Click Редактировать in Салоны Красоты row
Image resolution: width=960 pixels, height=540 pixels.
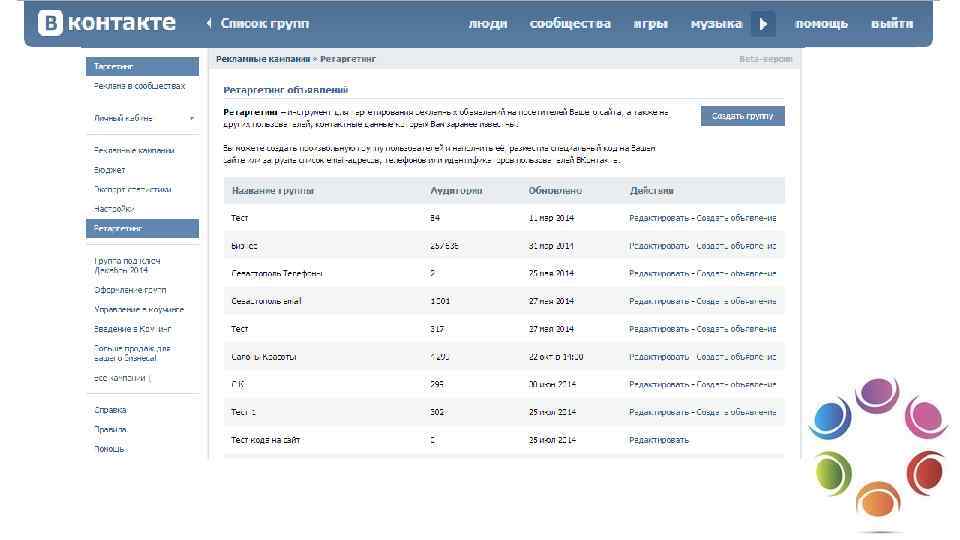click(x=659, y=356)
